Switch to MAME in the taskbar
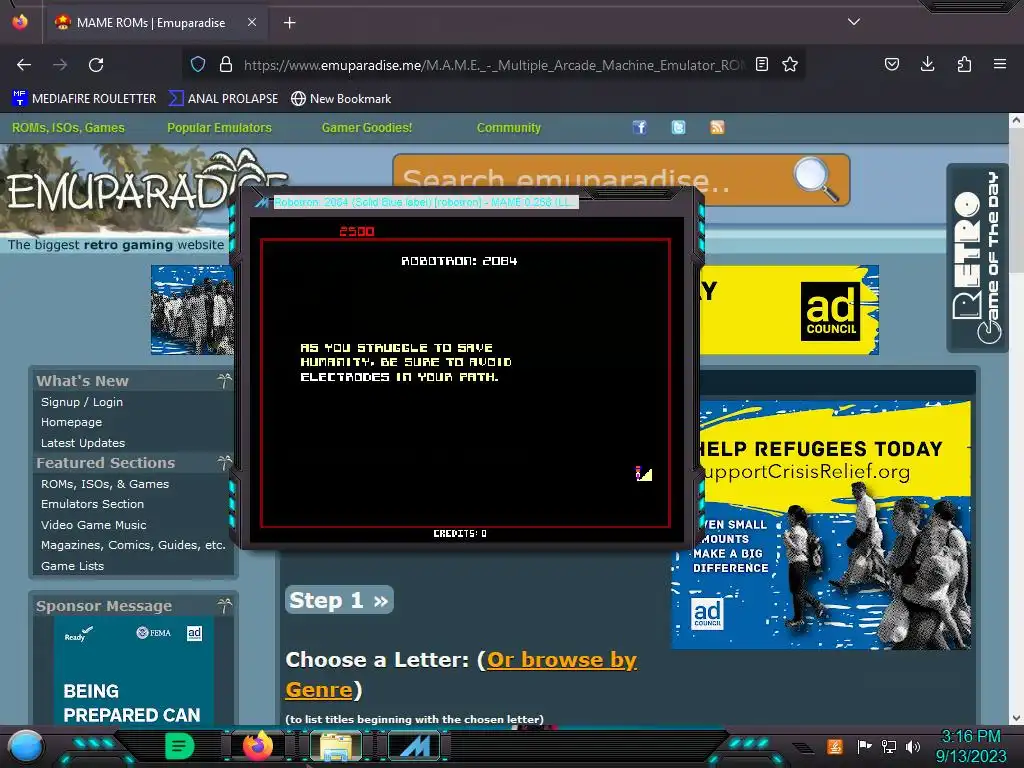The image size is (1024, 768). [x=415, y=746]
